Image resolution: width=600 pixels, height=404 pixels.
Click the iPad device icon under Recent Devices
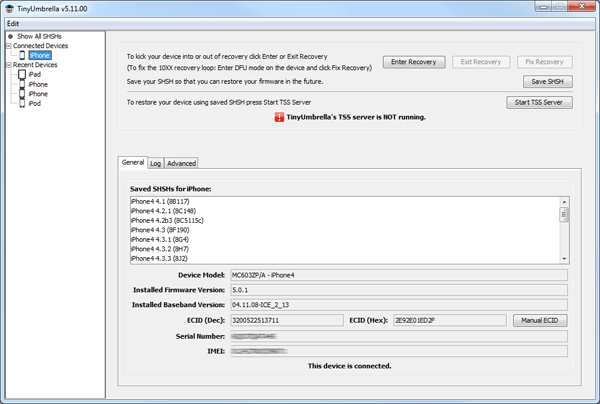click(x=22, y=74)
